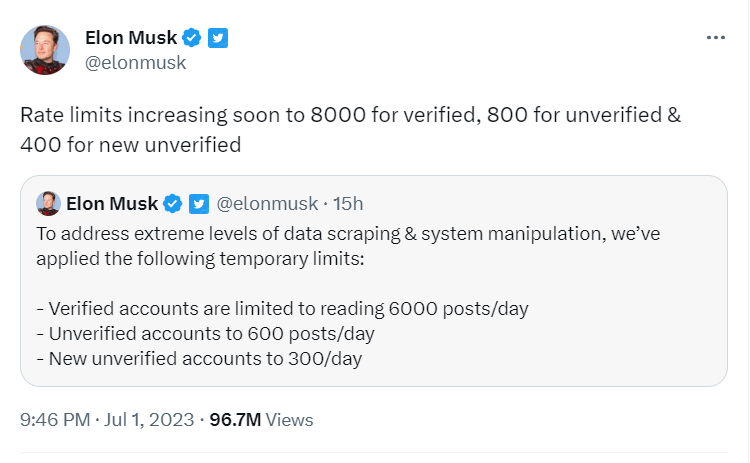Click Elon Musk's large profile avatar
Image resolution: width=750 pixels, height=463 pixels.
click(x=45, y=50)
